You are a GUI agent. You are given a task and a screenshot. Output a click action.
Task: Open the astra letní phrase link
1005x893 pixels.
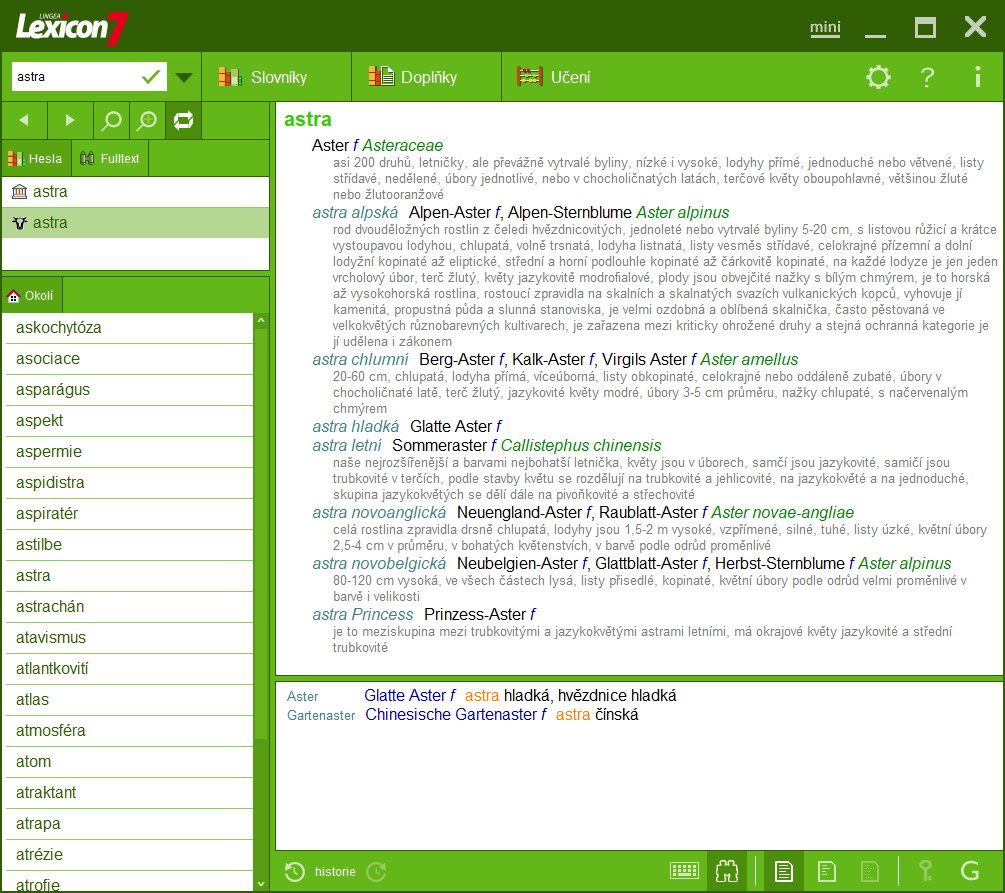tap(347, 446)
